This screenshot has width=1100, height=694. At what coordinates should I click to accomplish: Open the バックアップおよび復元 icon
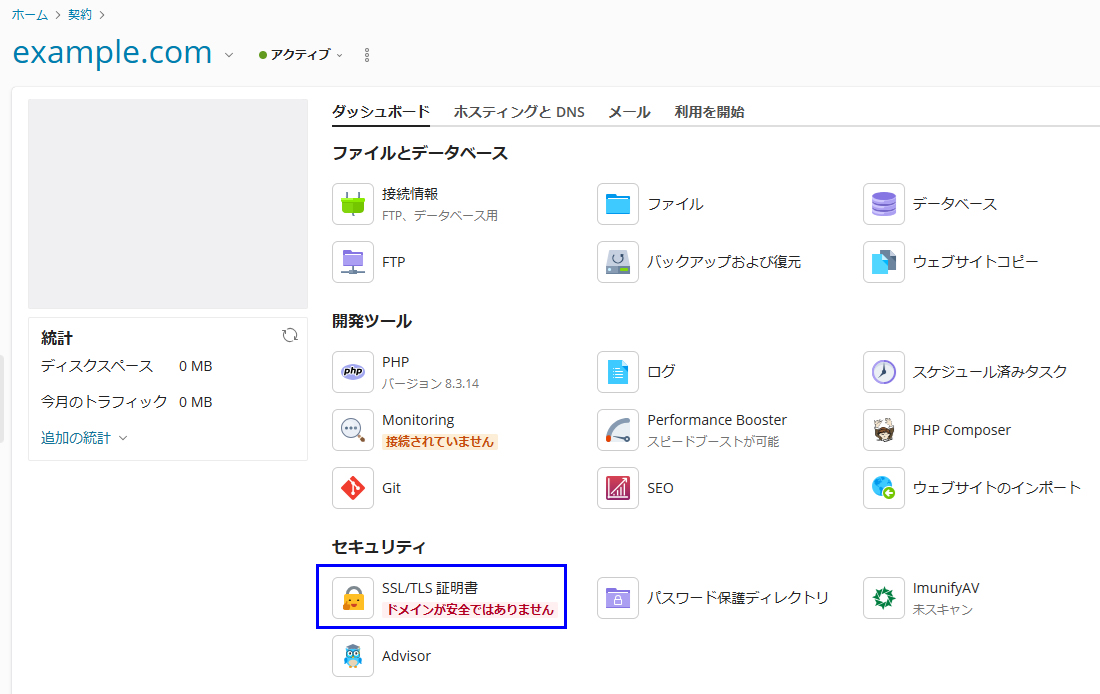pyautogui.click(x=618, y=262)
